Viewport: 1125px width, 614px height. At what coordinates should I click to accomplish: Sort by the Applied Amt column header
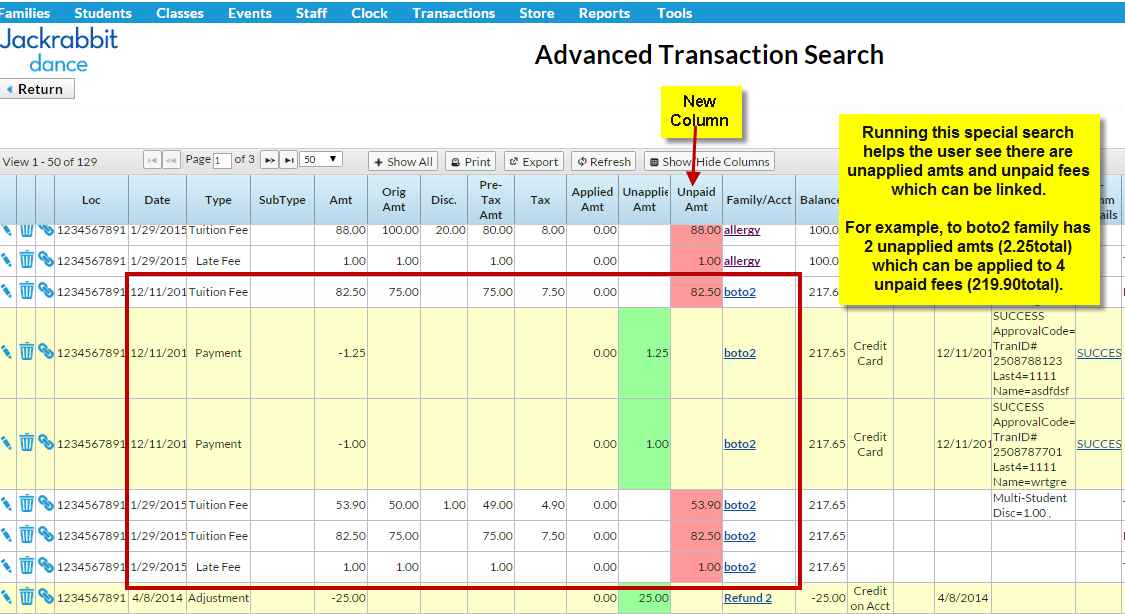pyautogui.click(x=592, y=199)
